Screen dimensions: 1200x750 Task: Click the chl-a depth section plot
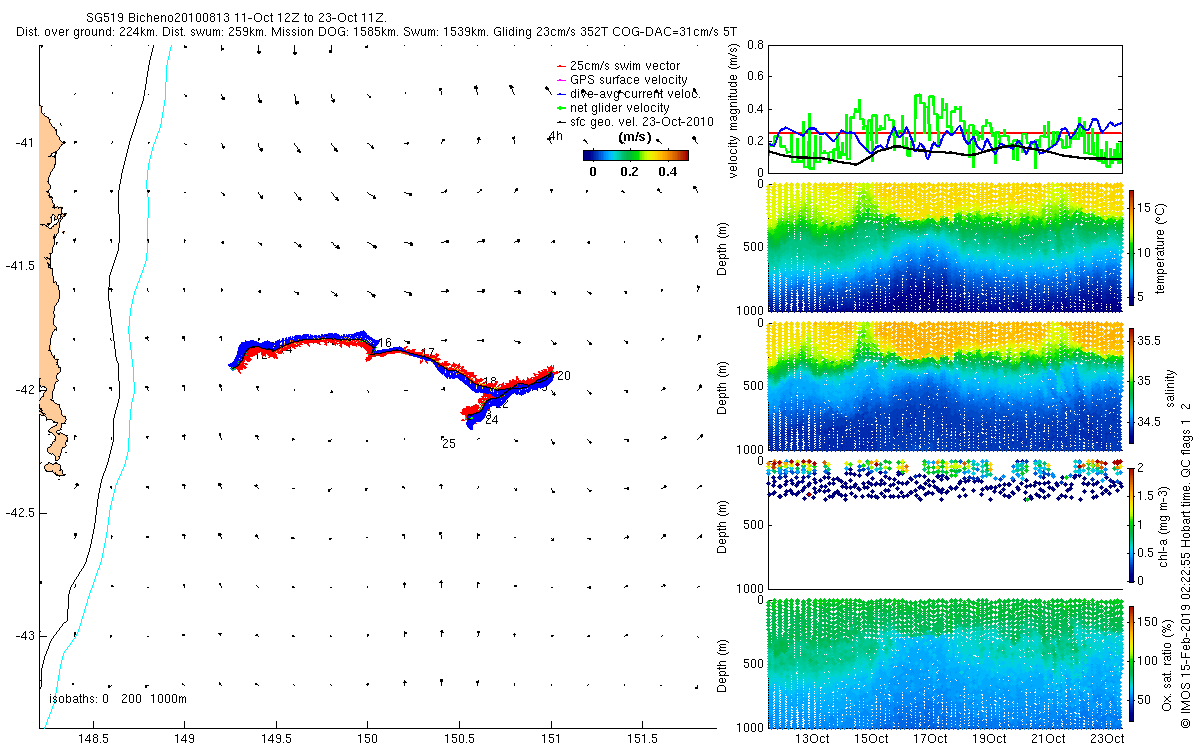(945, 524)
